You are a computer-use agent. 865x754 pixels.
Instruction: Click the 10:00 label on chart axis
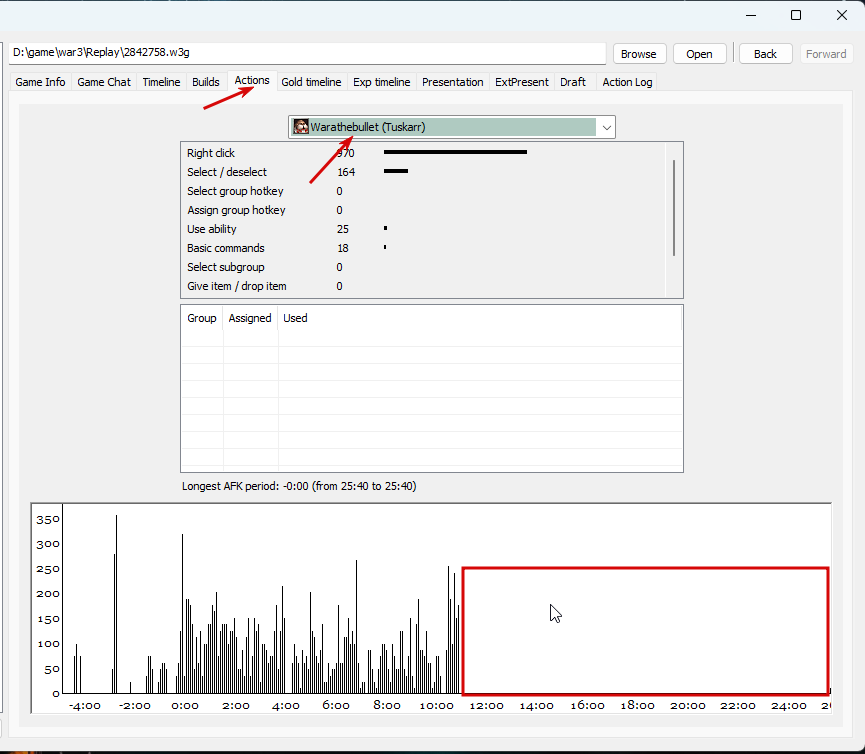tap(437, 705)
